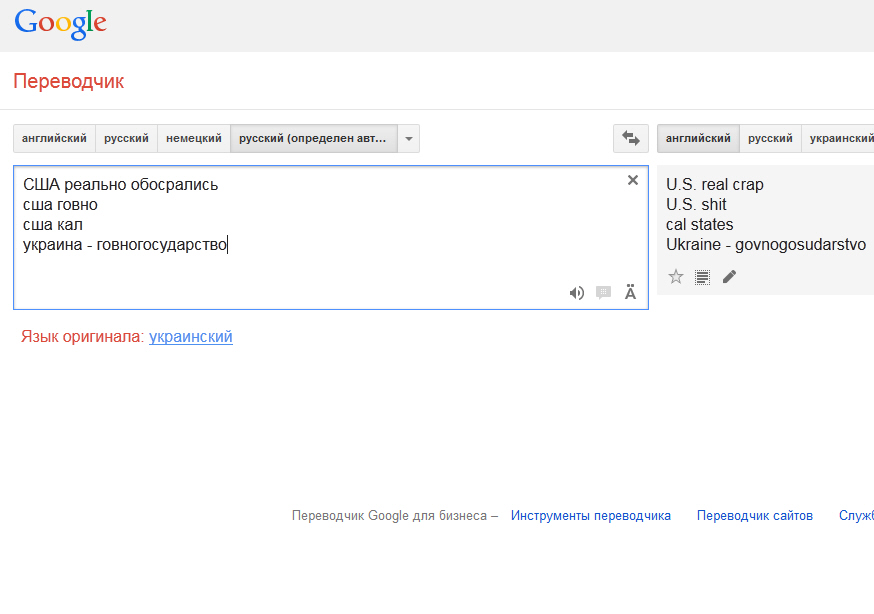874x614 pixels.
Task: Click the pencil icon to suggest an edit
Action: 729,277
